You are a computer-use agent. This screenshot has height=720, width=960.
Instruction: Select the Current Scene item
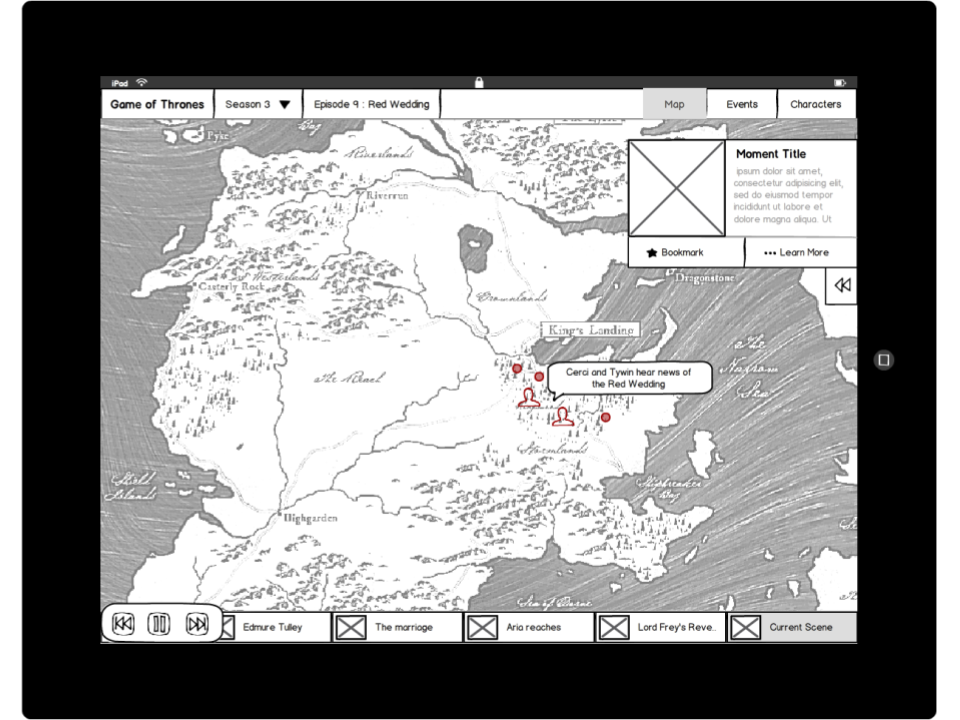[792, 628]
